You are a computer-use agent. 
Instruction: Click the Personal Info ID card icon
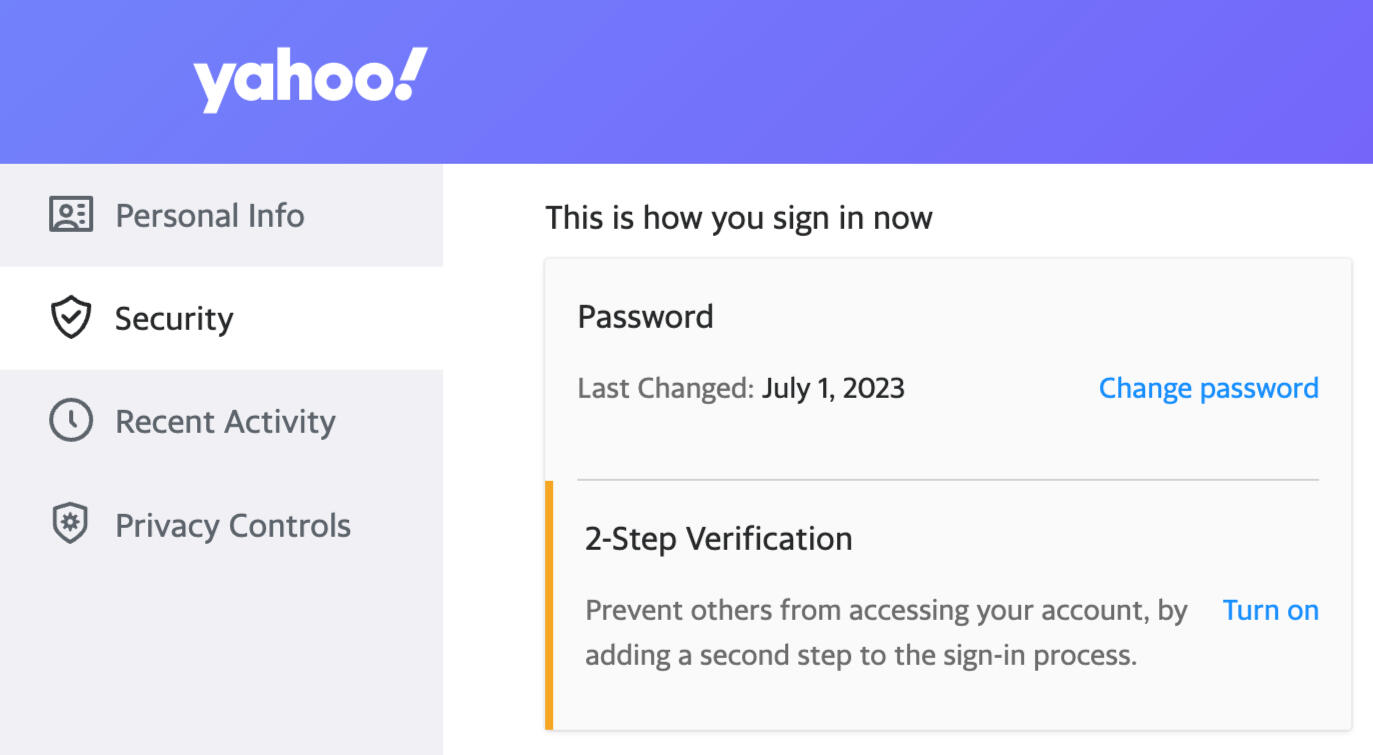tap(71, 215)
